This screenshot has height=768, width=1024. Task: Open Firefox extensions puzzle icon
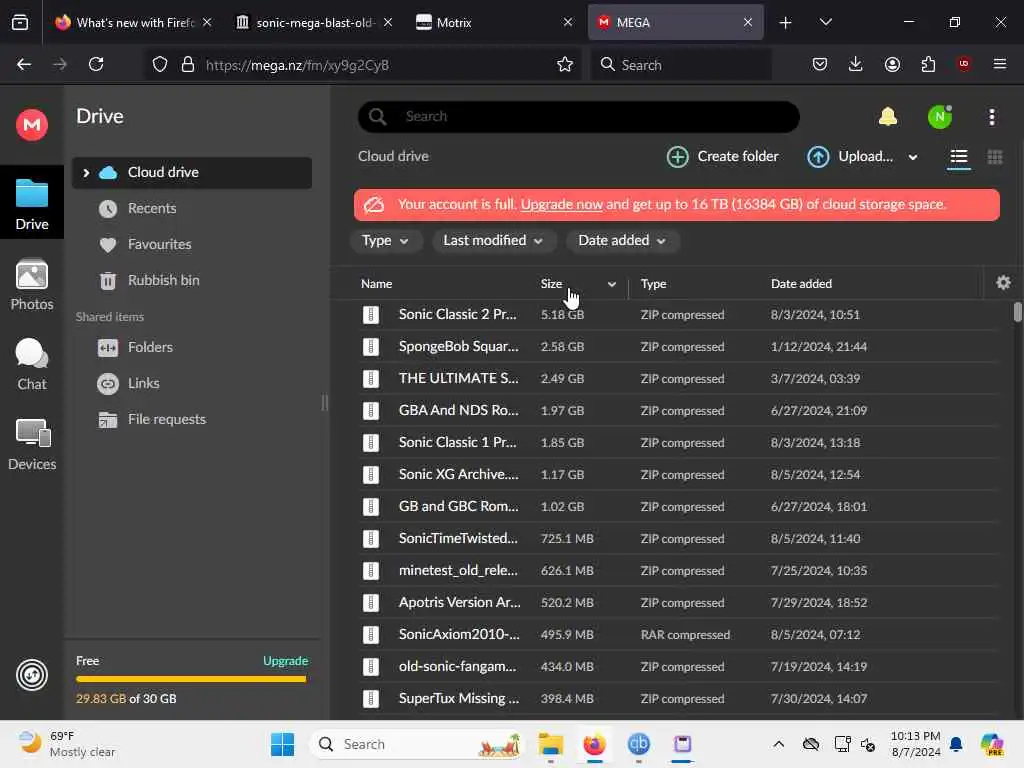928,64
